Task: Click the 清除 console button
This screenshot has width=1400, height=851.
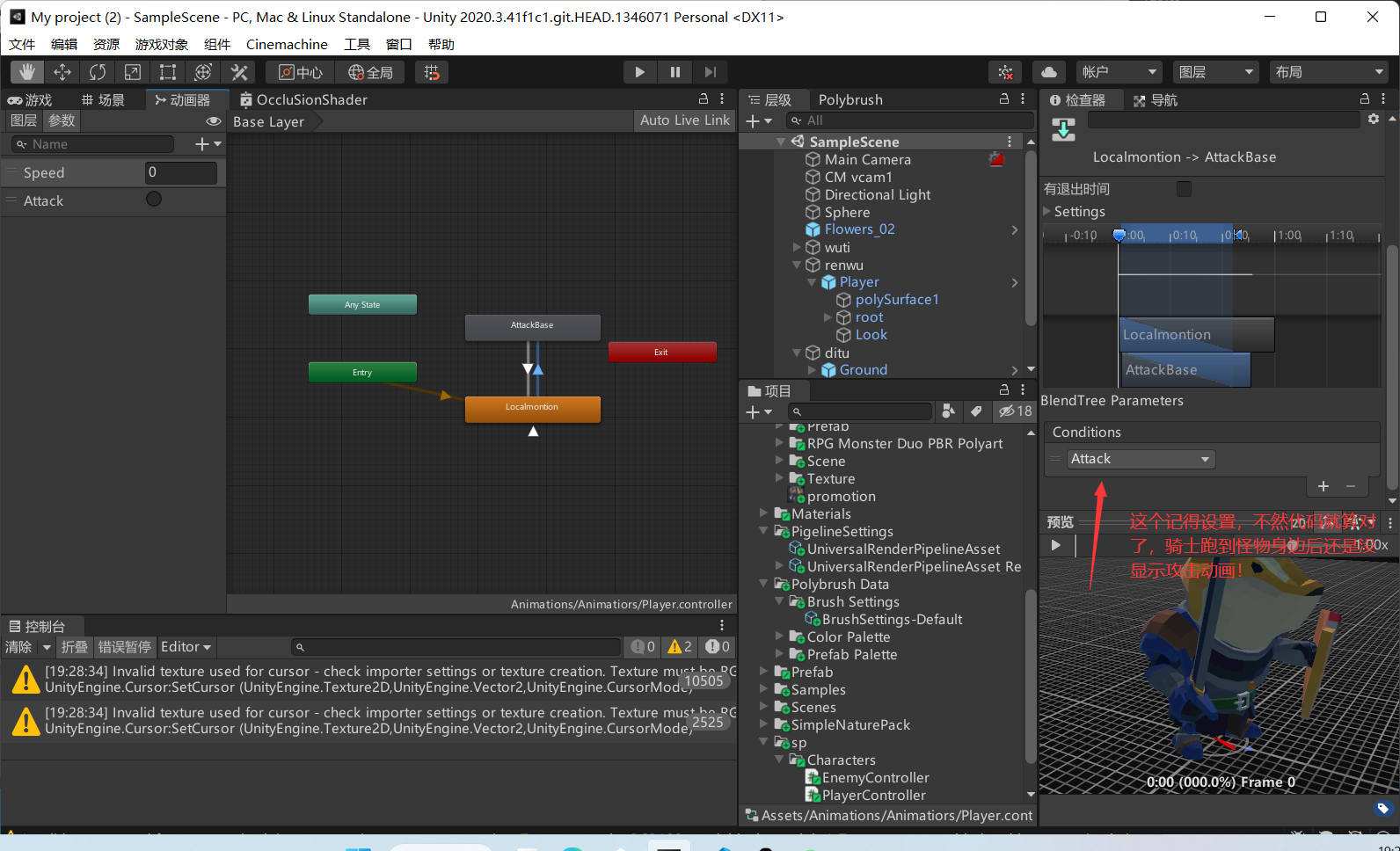Action: click(18, 647)
